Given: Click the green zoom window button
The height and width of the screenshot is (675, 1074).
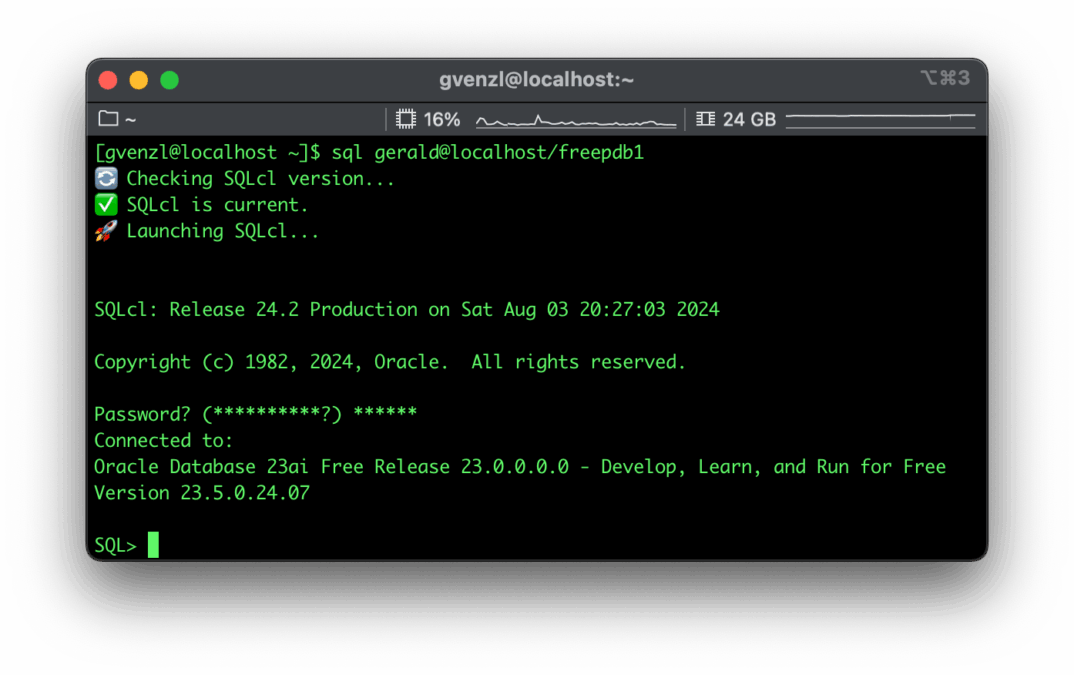Looking at the screenshot, I should (x=169, y=80).
